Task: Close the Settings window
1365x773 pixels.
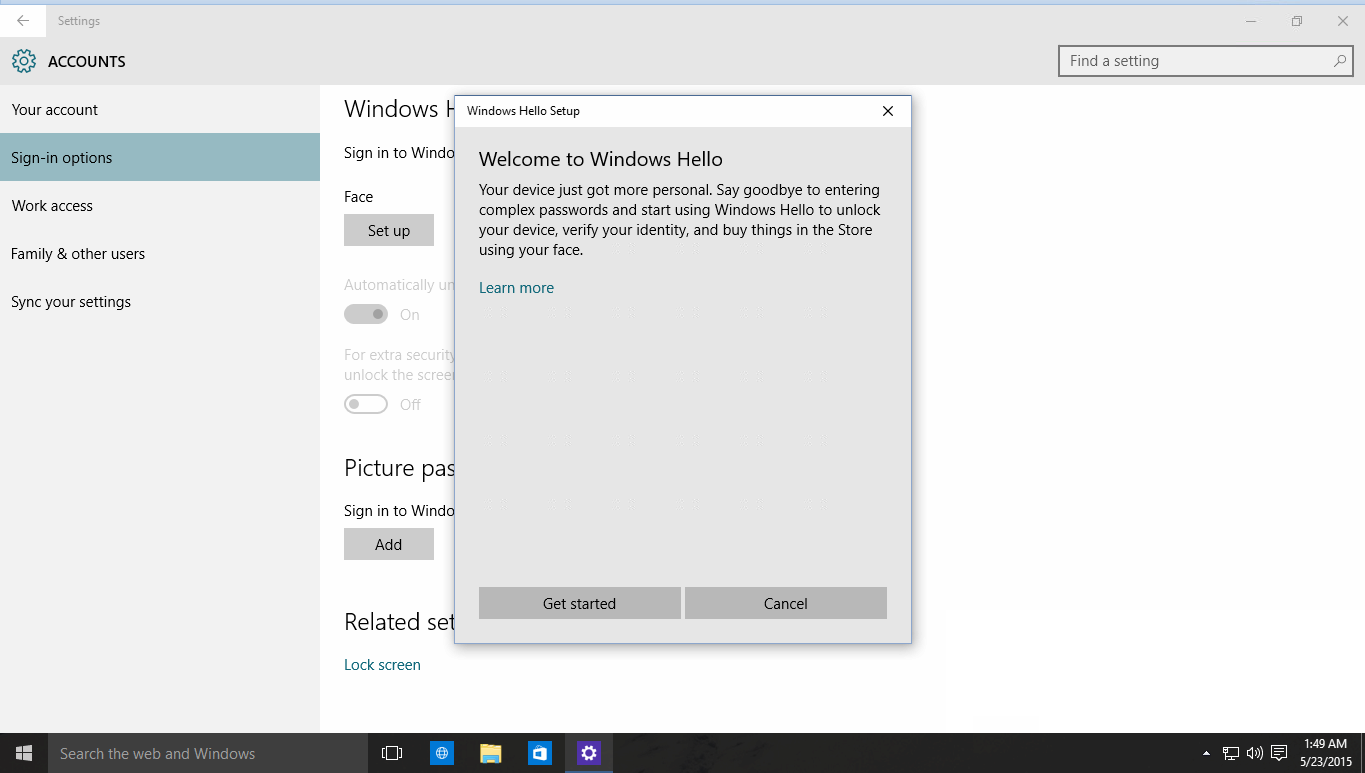Action: (1343, 21)
